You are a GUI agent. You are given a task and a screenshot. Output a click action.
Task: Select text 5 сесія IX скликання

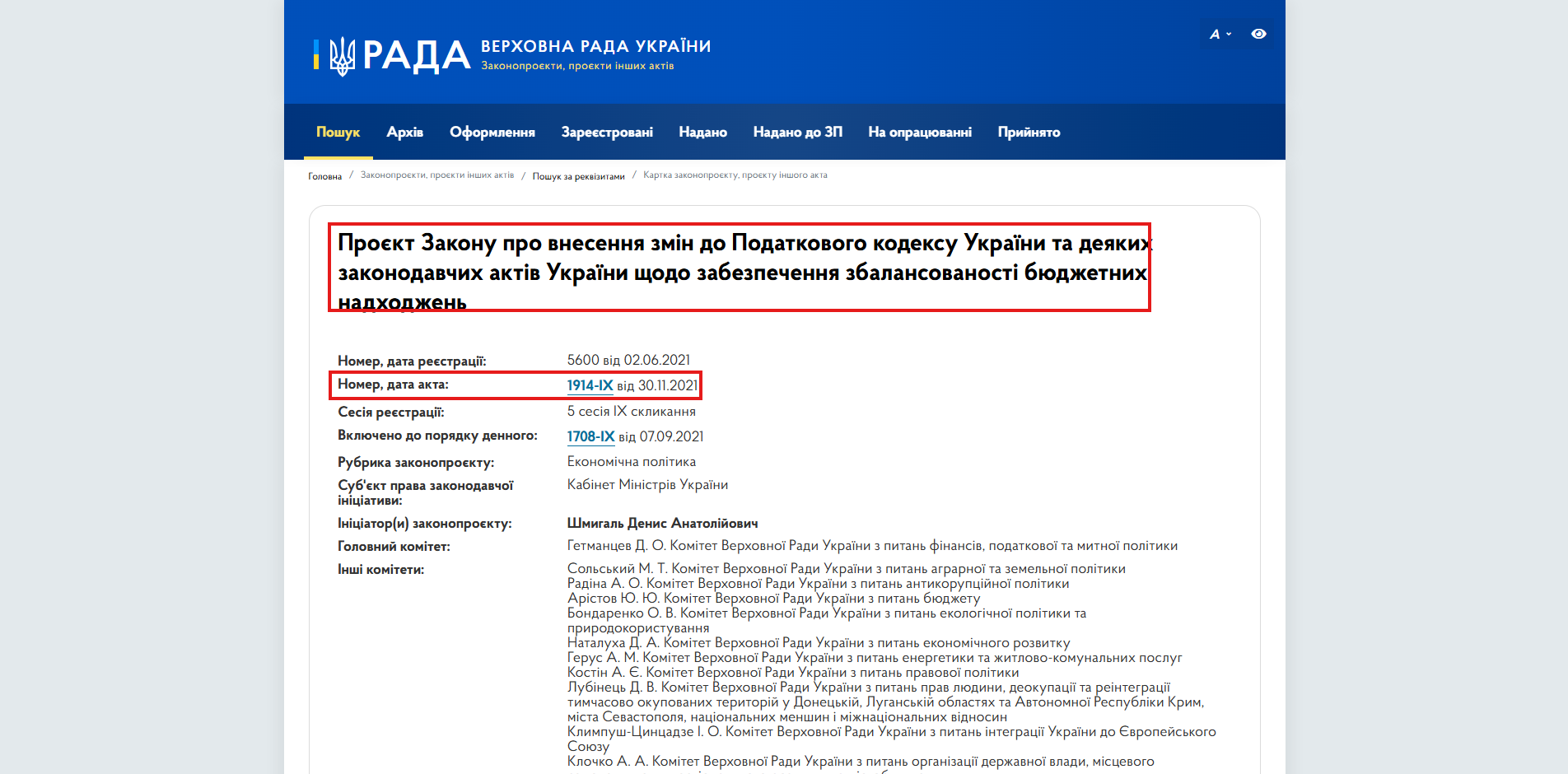[632, 411]
